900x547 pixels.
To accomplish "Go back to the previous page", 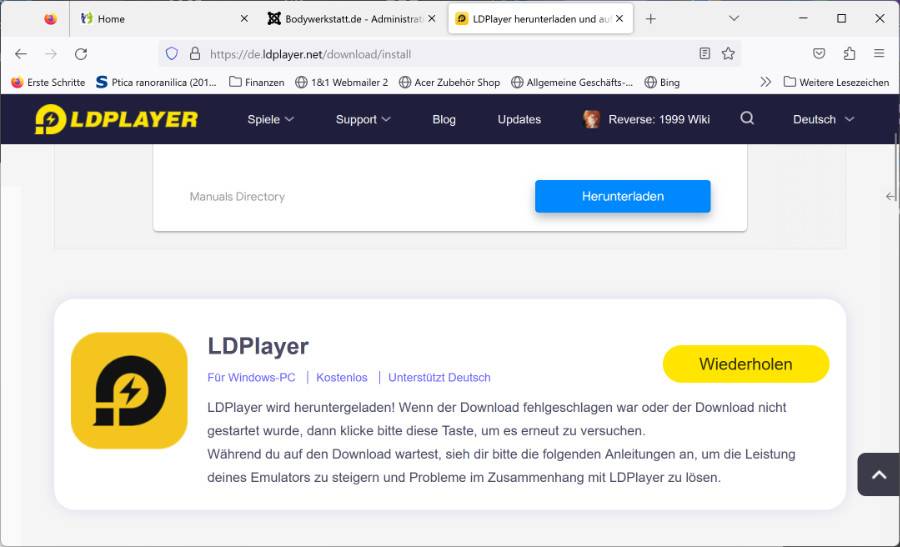I will click(x=21, y=54).
